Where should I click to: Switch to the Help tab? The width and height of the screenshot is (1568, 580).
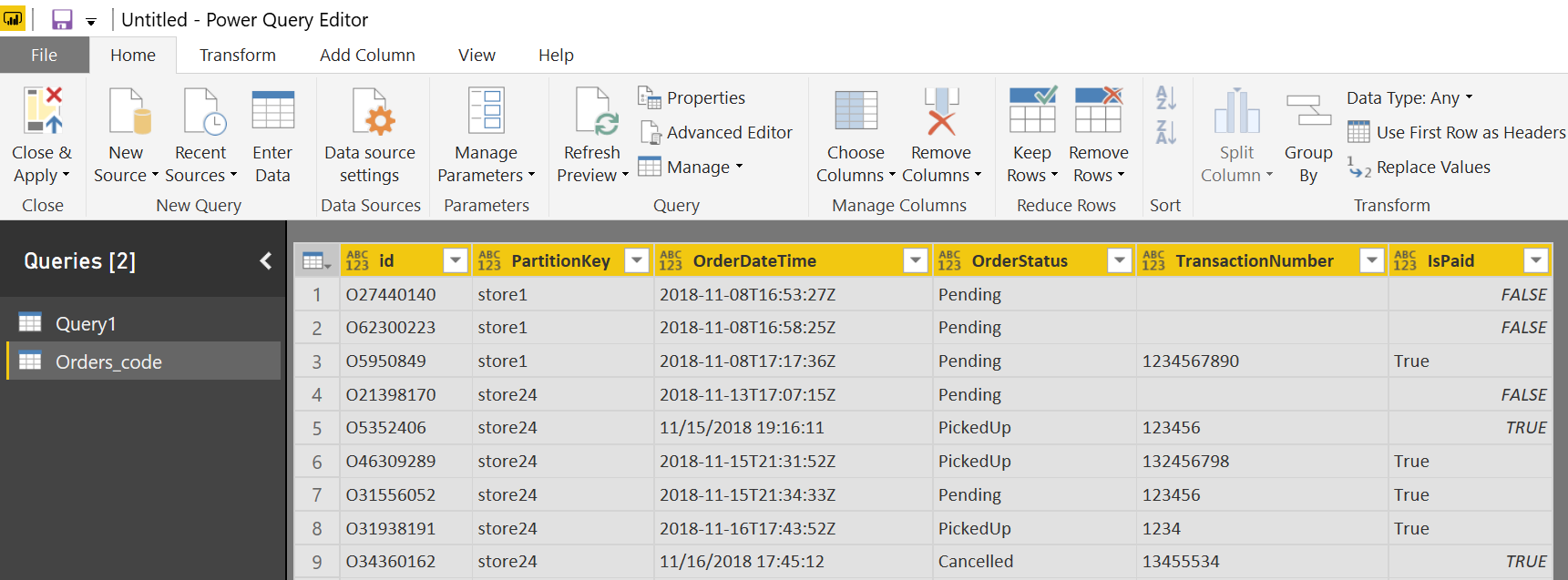click(556, 55)
